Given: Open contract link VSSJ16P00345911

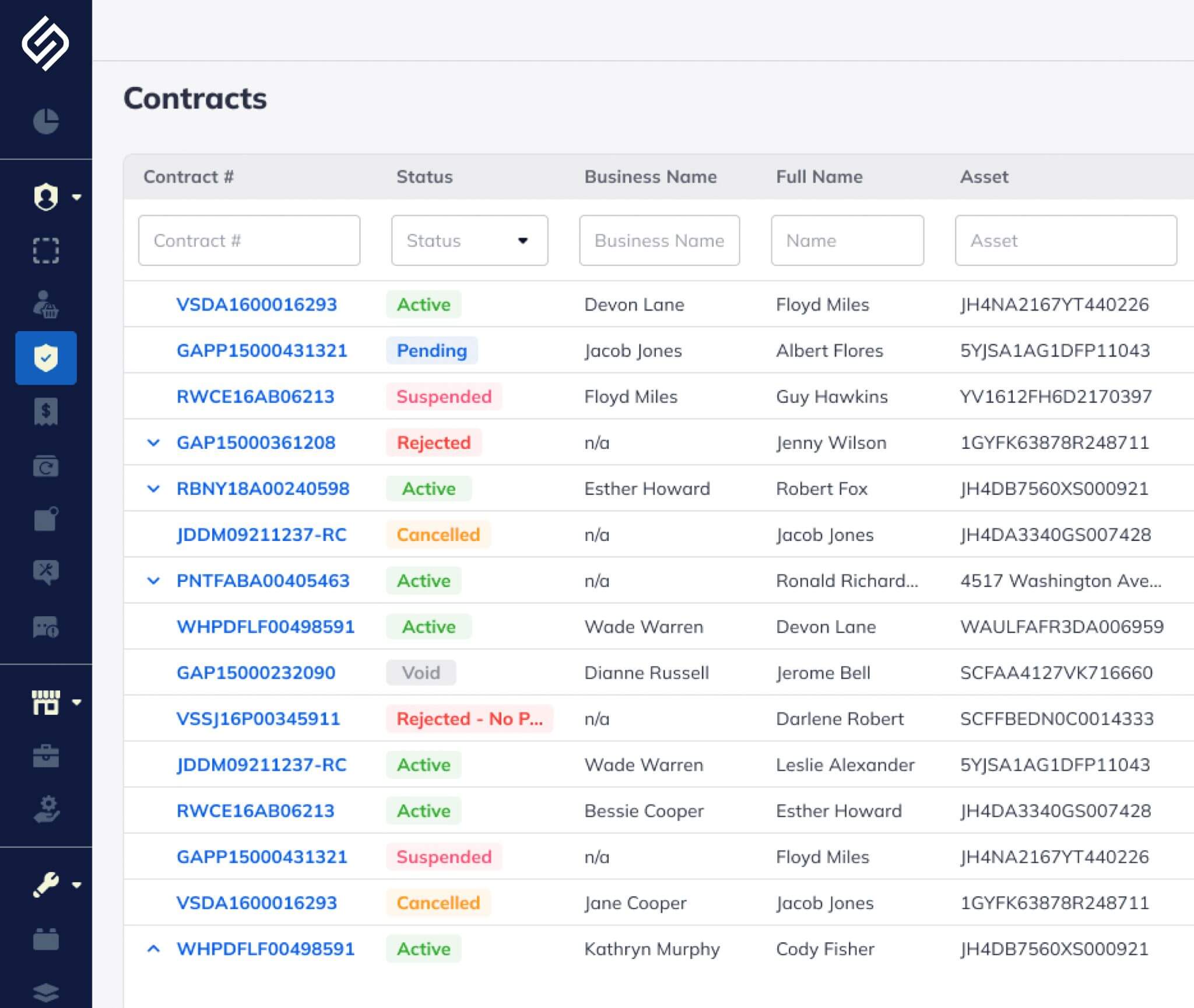Looking at the screenshot, I should click(258, 718).
